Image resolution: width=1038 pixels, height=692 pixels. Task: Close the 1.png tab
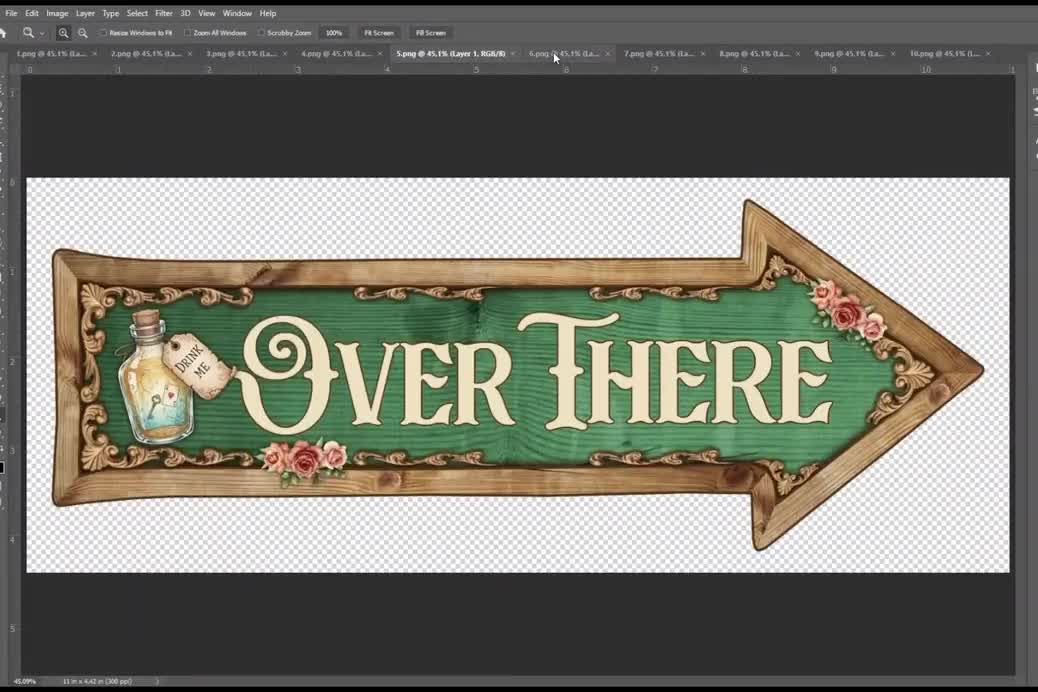coord(95,54)
